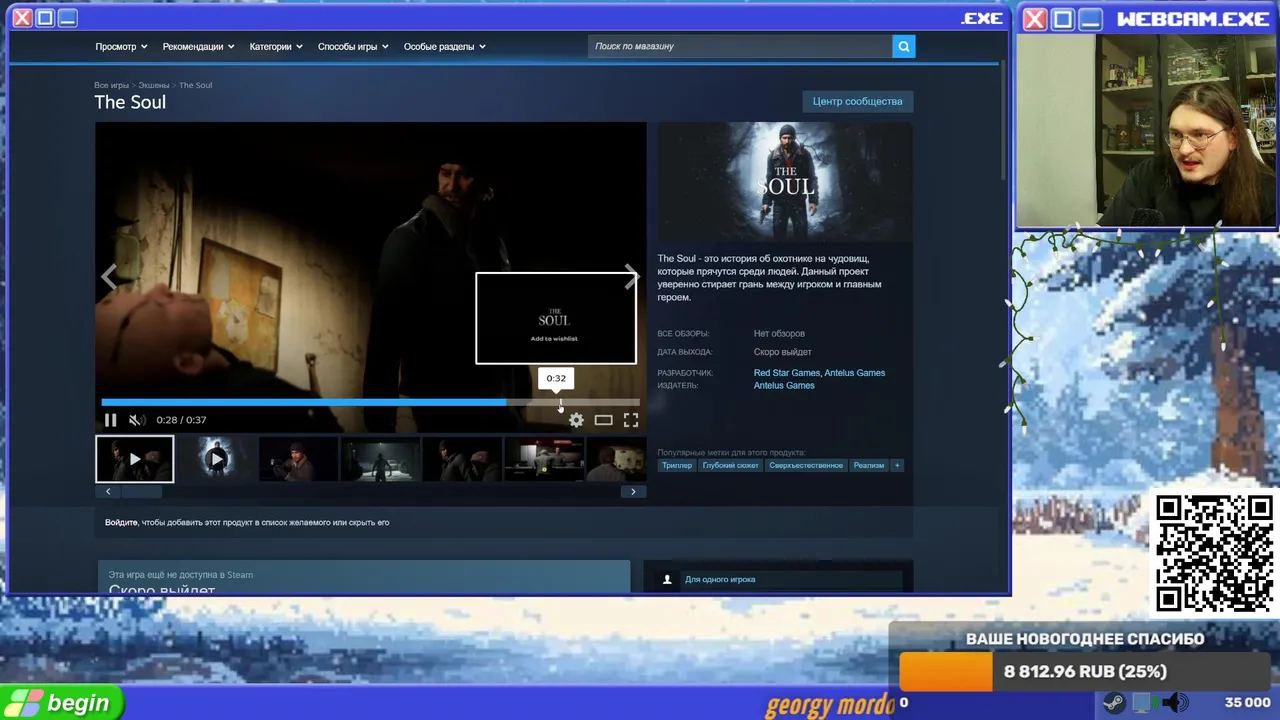Open fourth thumbnail with figure in dark street
1280x720 pixels.
coord(380,459)
